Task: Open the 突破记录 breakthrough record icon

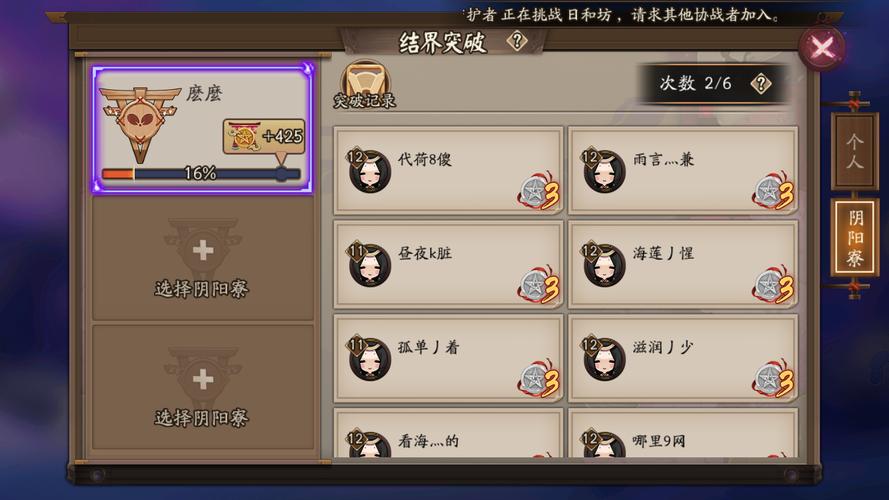Action: click(x=365, y=85)
